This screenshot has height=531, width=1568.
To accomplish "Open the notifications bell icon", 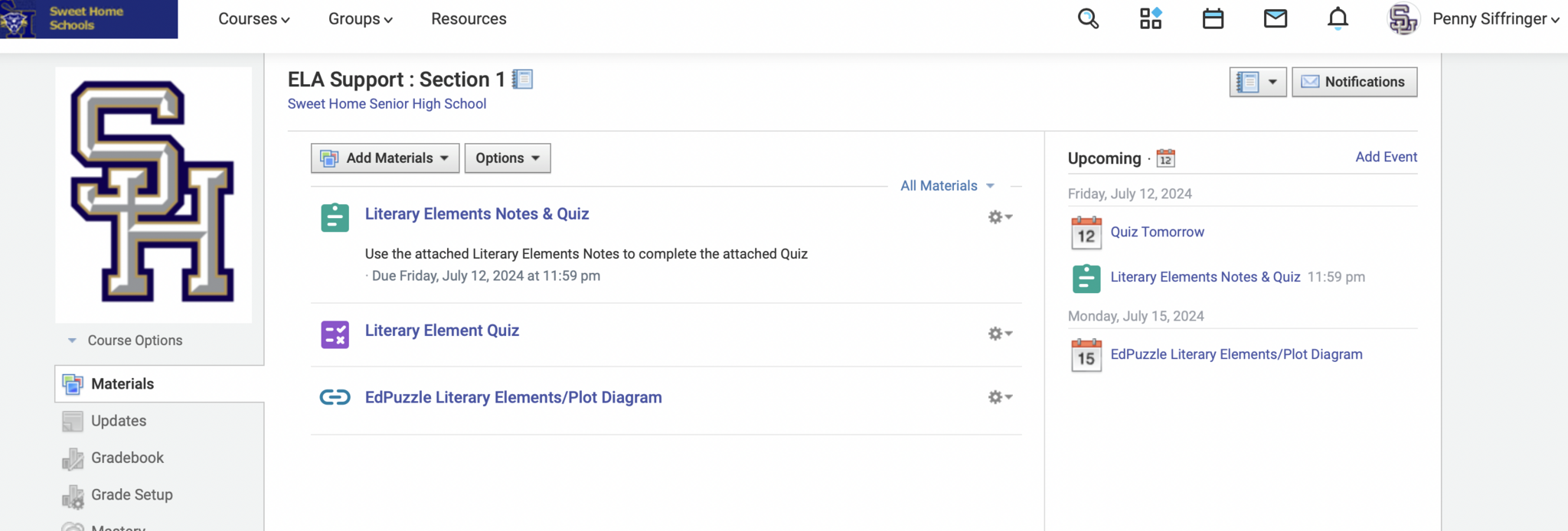I will pos(1338,18).
